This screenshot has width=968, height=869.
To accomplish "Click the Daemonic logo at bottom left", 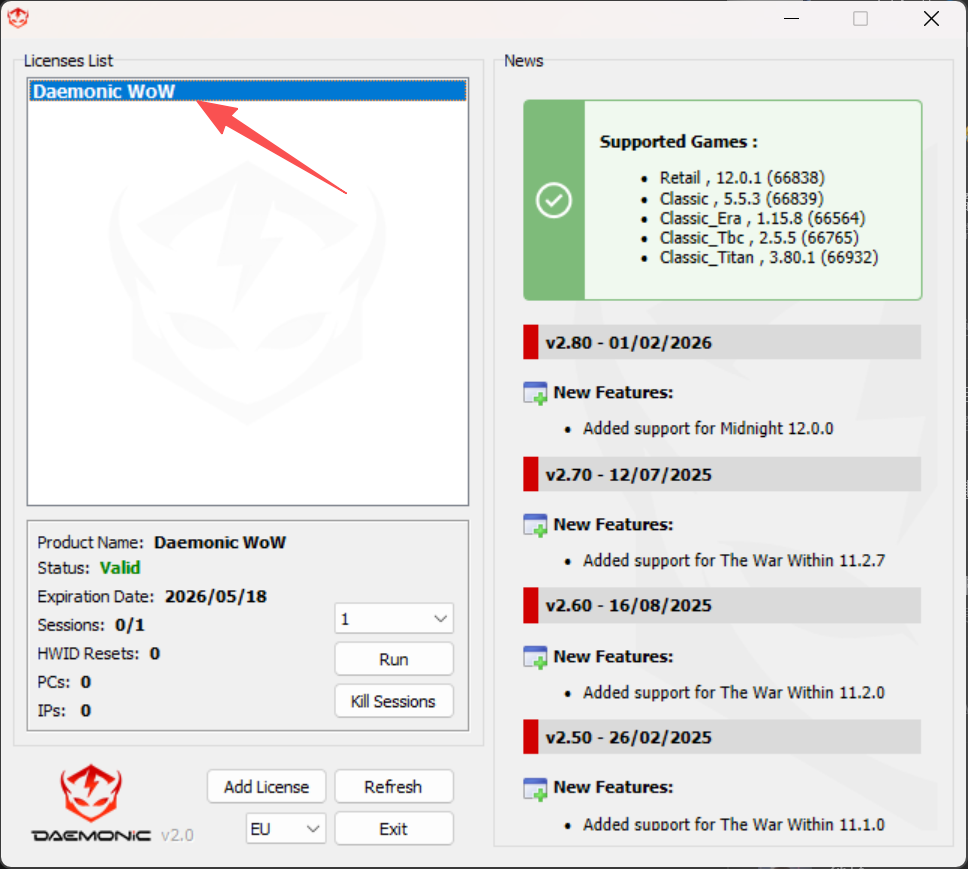I will tap(91, 802).
